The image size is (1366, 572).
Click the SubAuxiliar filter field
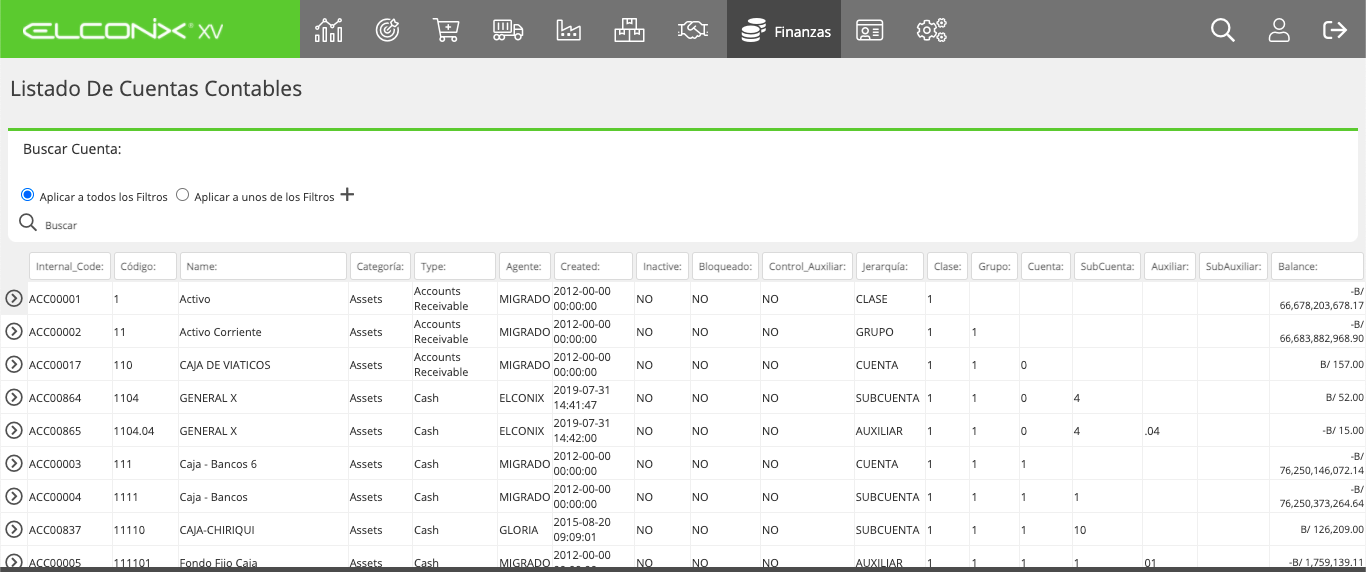click(1234, 266)
